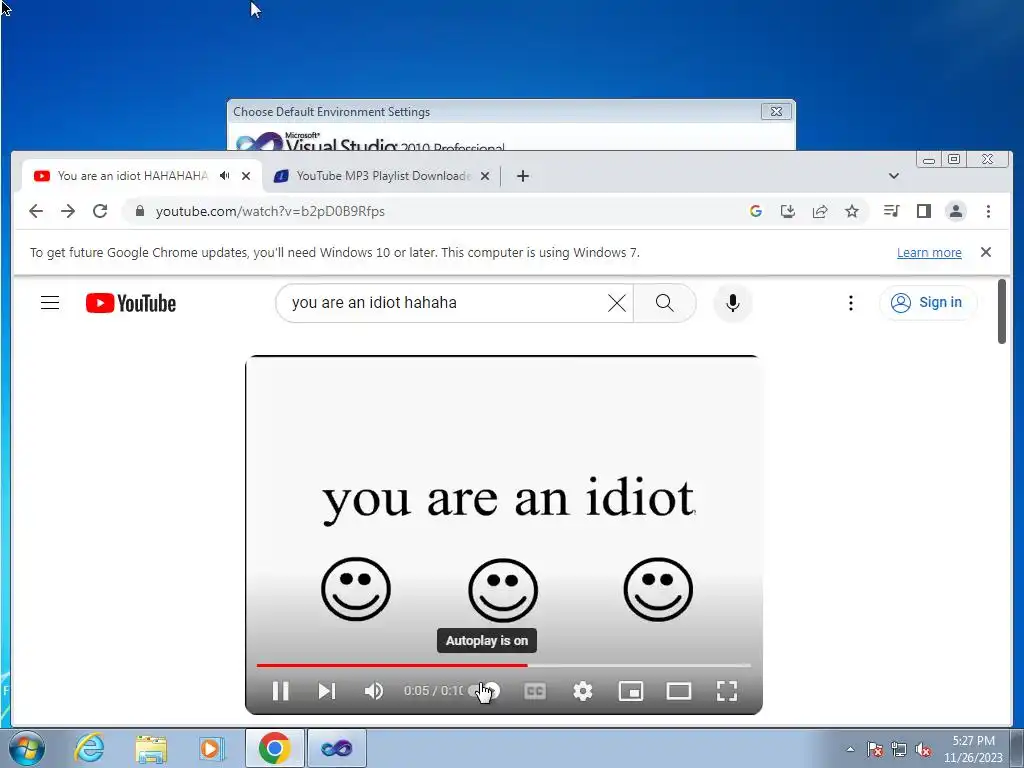Screen dimensions: 1024x768
Task: Mute the video player volume
Action: click(374, 691)
